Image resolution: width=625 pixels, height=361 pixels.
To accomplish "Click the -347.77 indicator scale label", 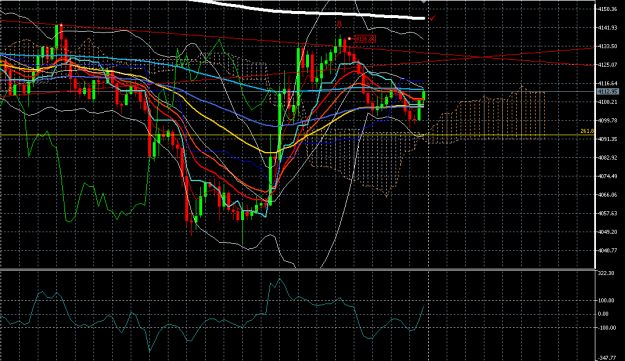I will 606,358.
